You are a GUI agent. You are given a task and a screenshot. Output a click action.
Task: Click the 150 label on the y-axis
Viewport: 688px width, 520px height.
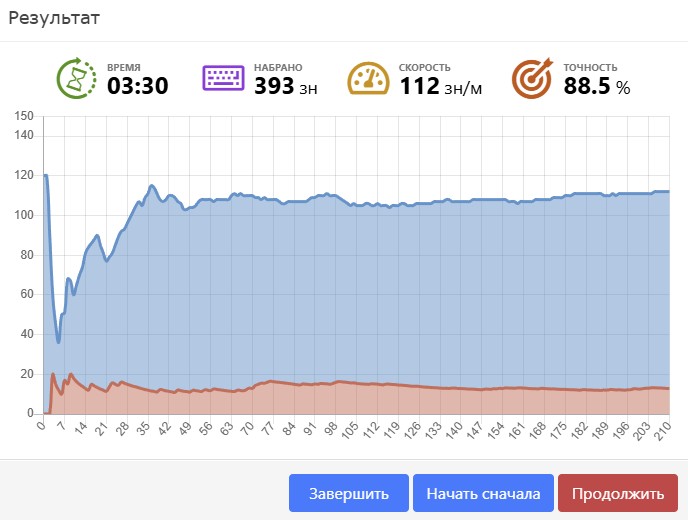(25, 116)
